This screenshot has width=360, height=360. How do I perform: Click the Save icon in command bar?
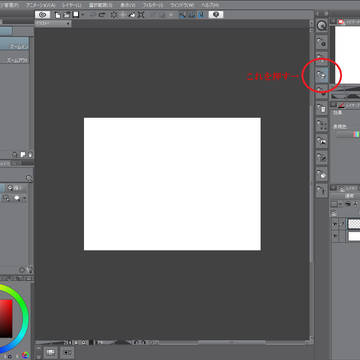coord(76,15)
